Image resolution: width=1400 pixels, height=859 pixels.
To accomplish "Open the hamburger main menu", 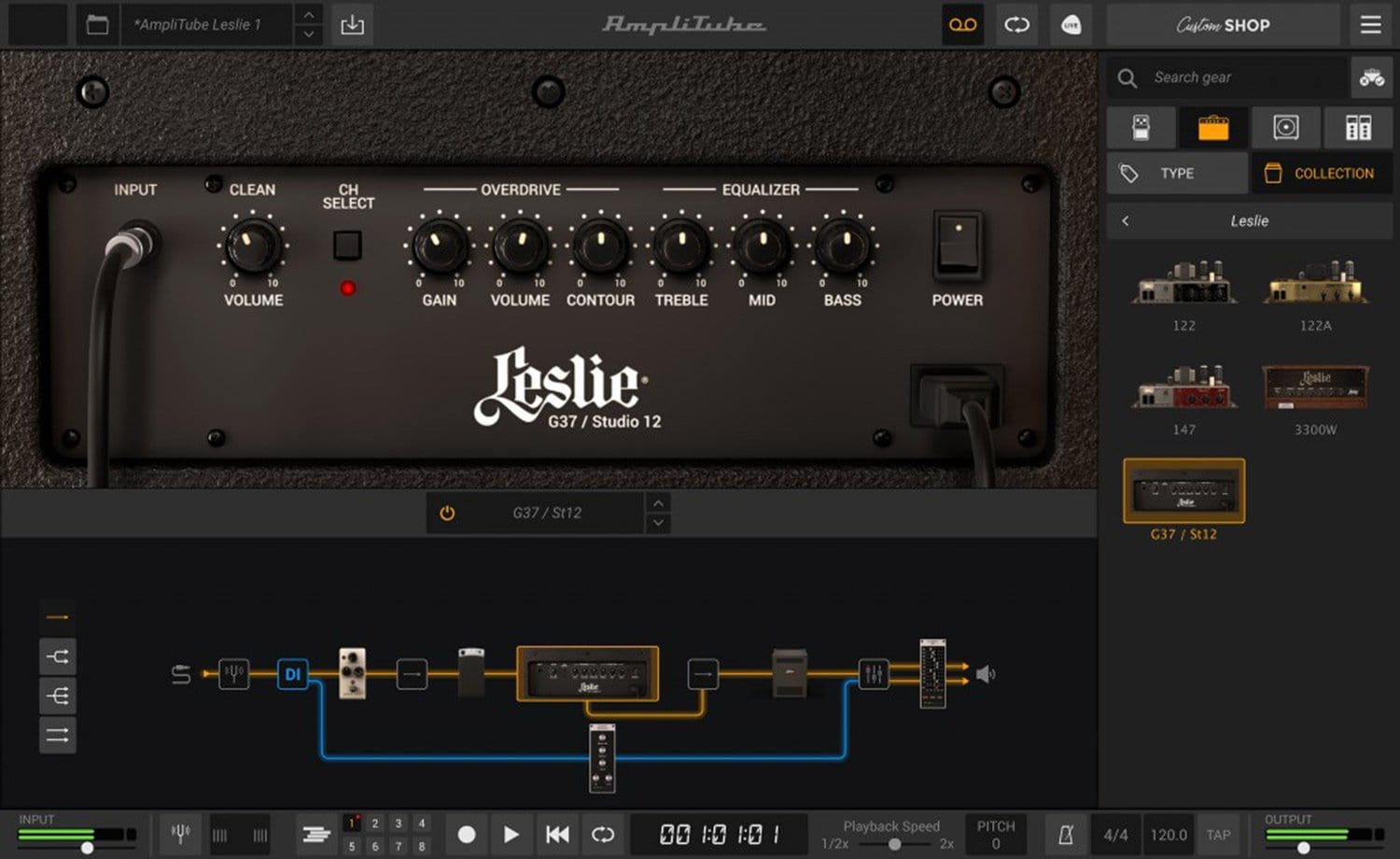I will point(1370,25).
